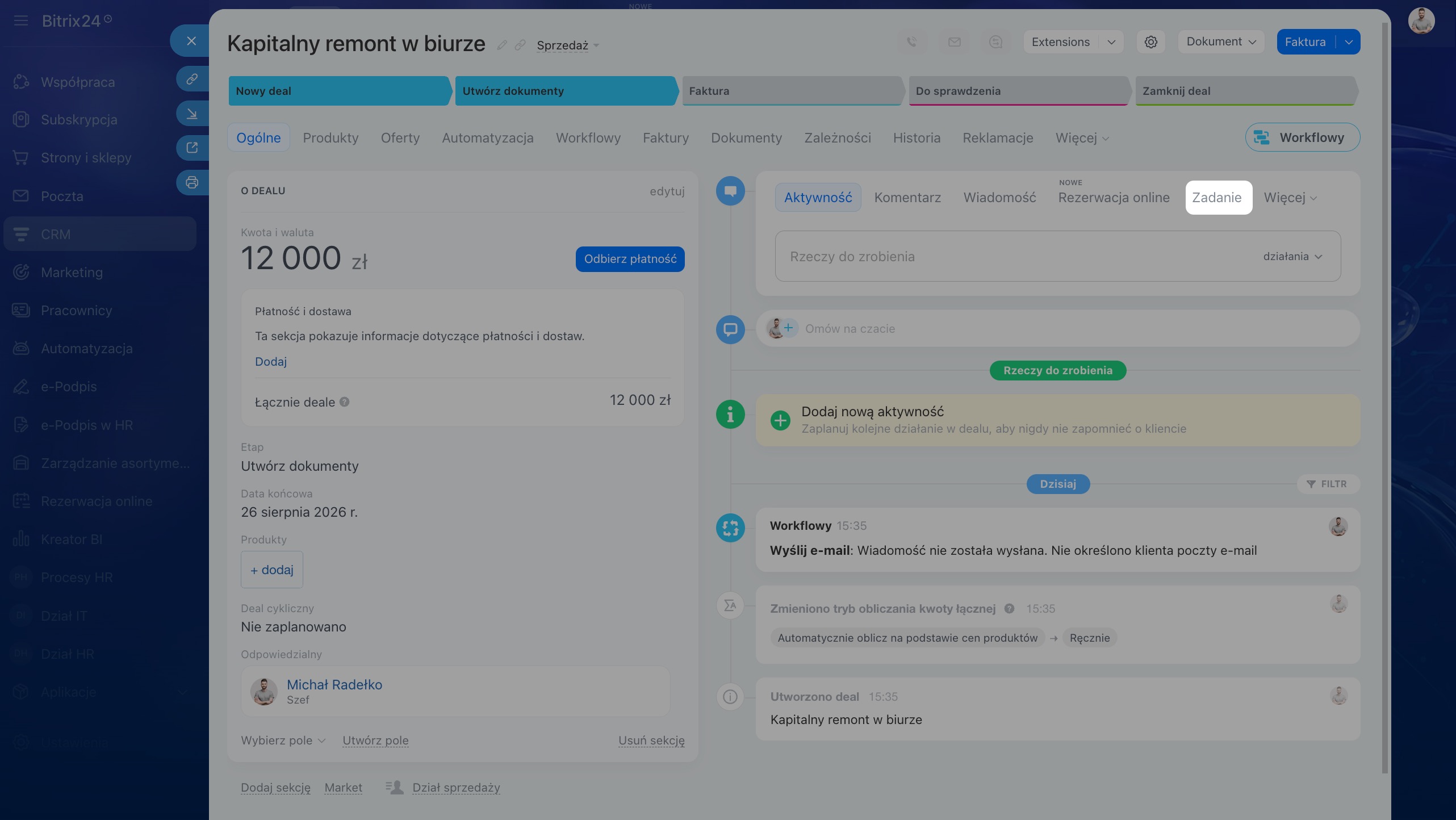Set deal stage to Do sprawdzenia
This screenshot has width=1456, height=820.
point(1019,91)
